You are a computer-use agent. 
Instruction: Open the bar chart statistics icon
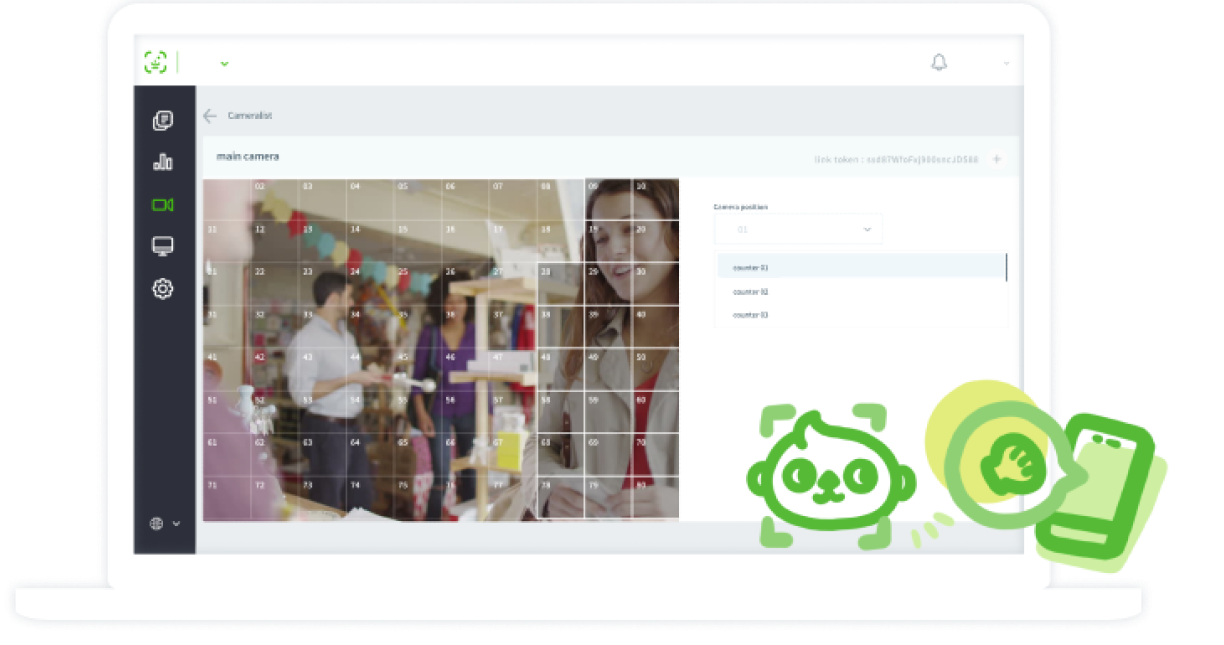point(163,162)
